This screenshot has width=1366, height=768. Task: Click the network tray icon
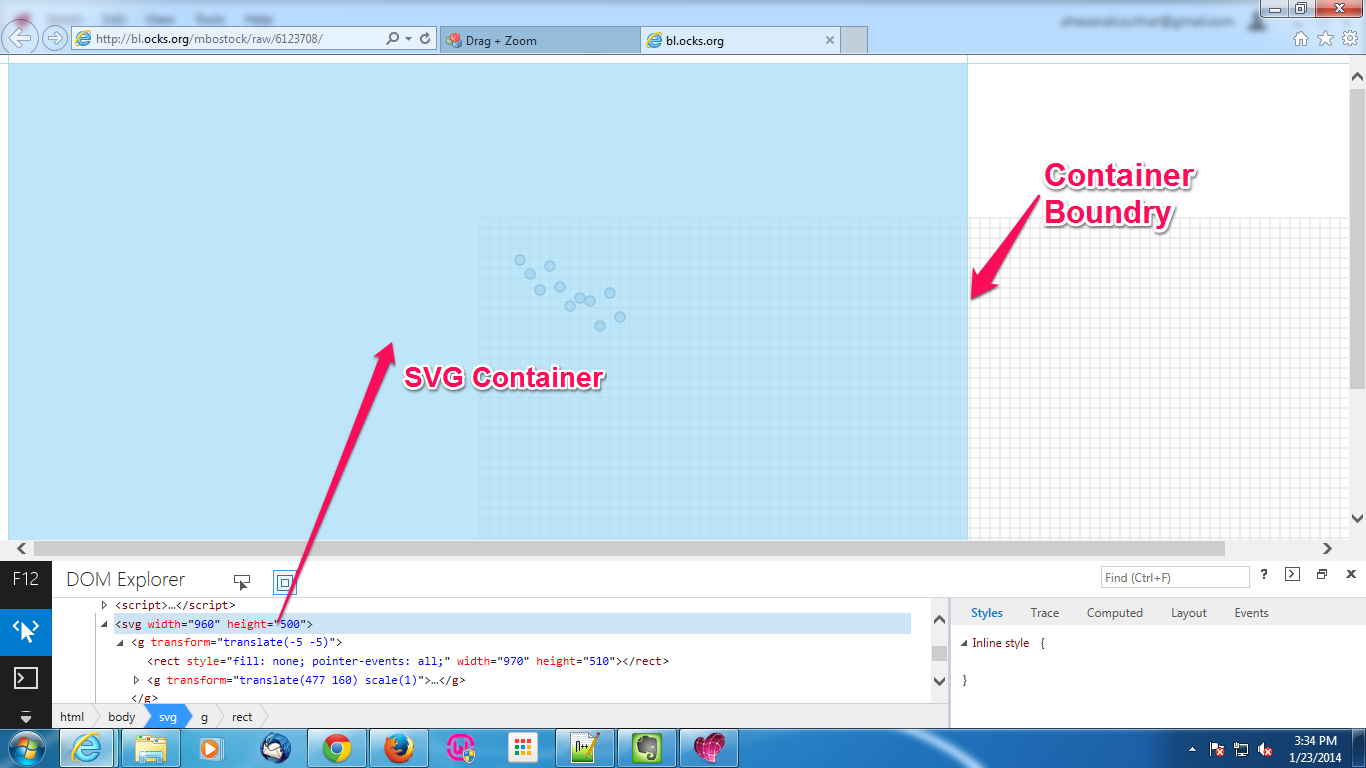pyautogui.click(x=1241, y=749)
